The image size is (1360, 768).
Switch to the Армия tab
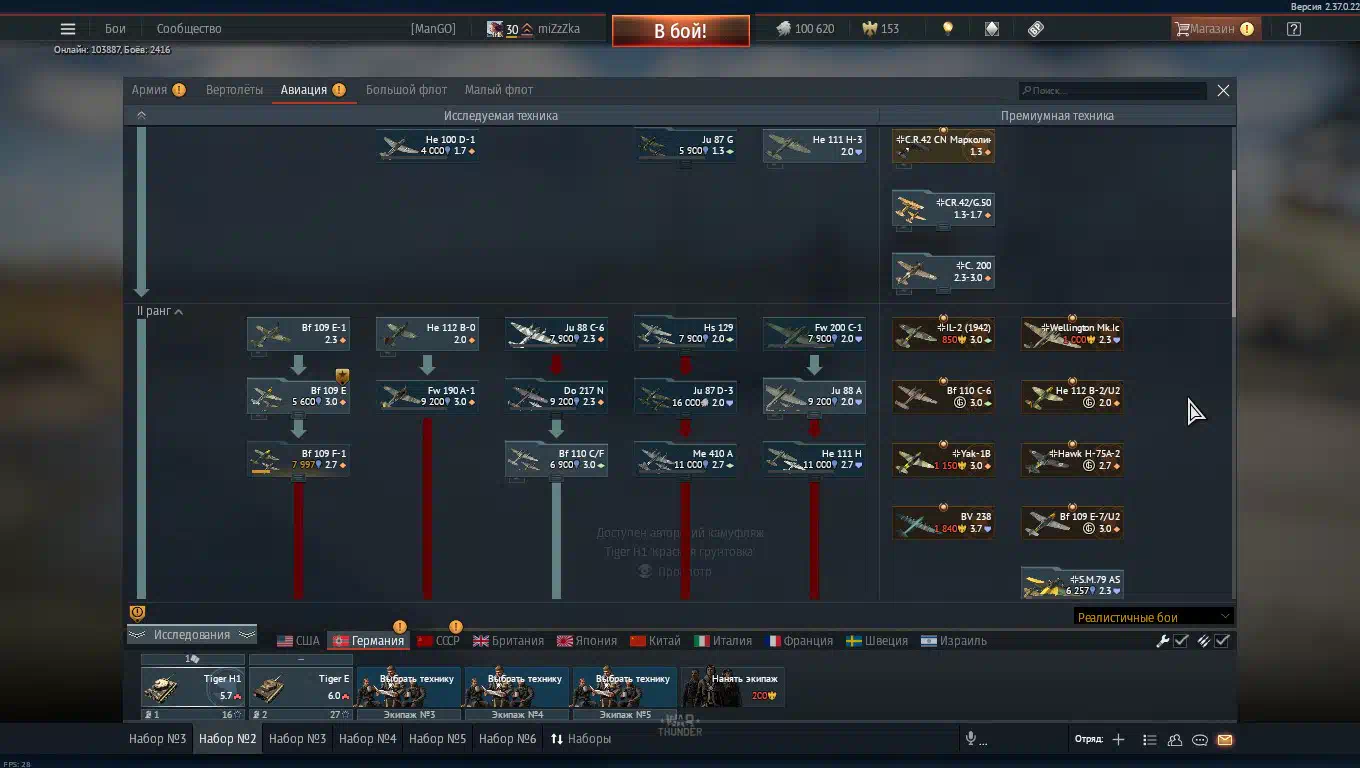click(150, 90)
